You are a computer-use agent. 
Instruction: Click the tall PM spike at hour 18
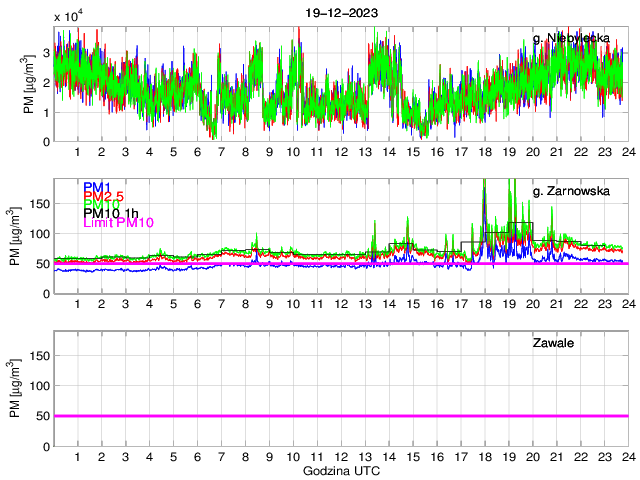(484, 185)
